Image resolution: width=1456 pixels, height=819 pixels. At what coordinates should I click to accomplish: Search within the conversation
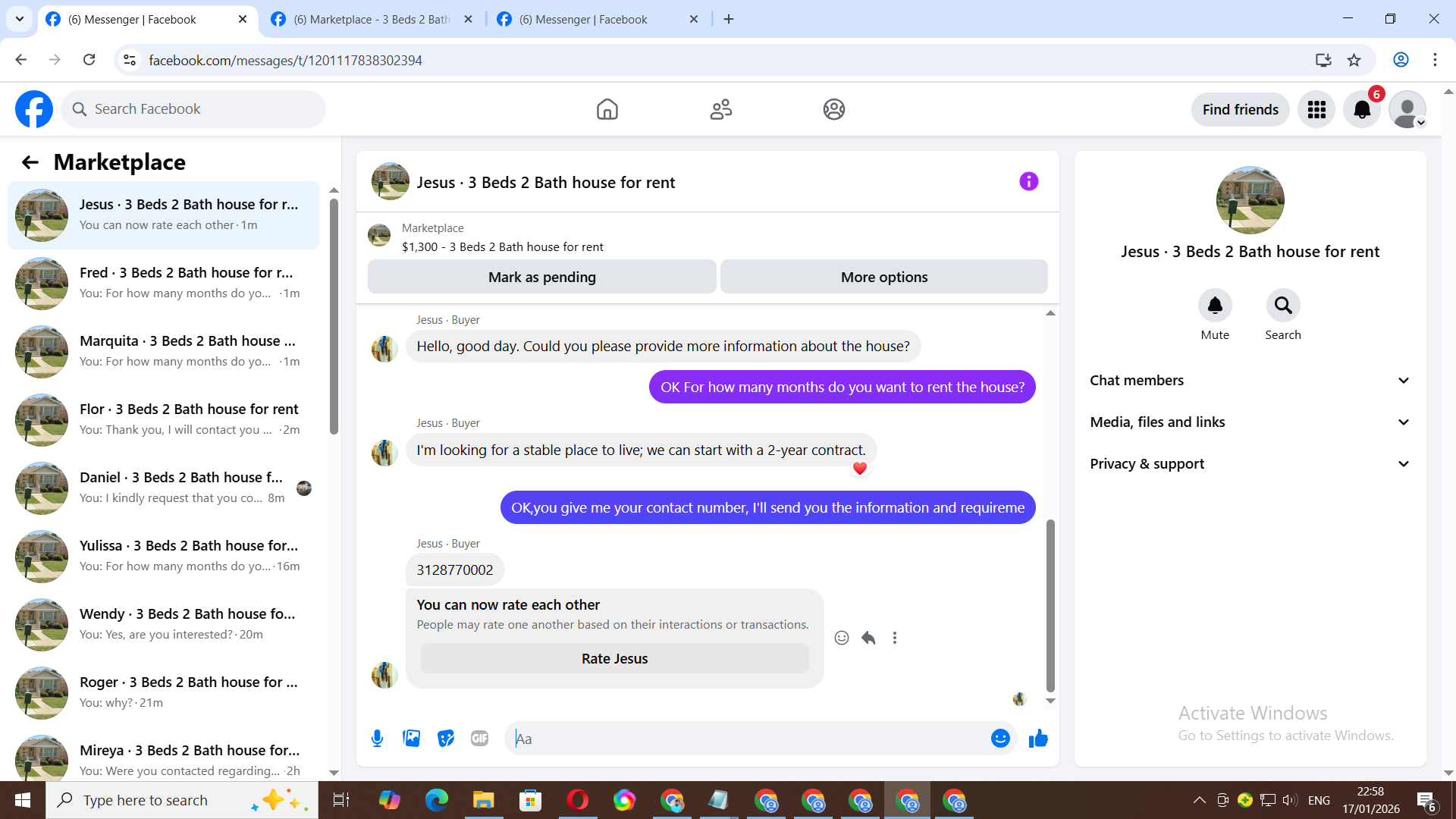tap(1282, 306)
